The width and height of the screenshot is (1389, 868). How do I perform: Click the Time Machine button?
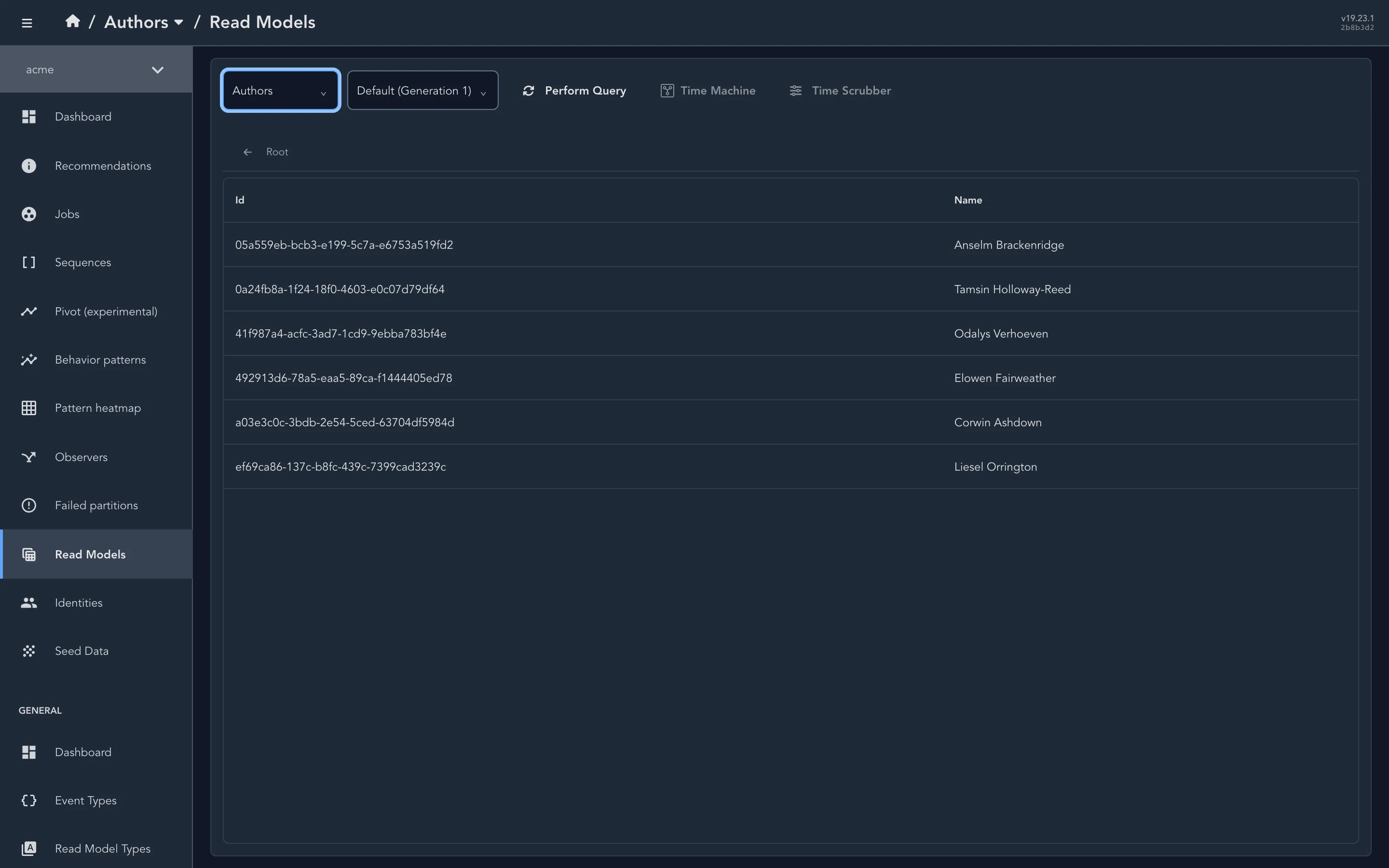(708, 91)
